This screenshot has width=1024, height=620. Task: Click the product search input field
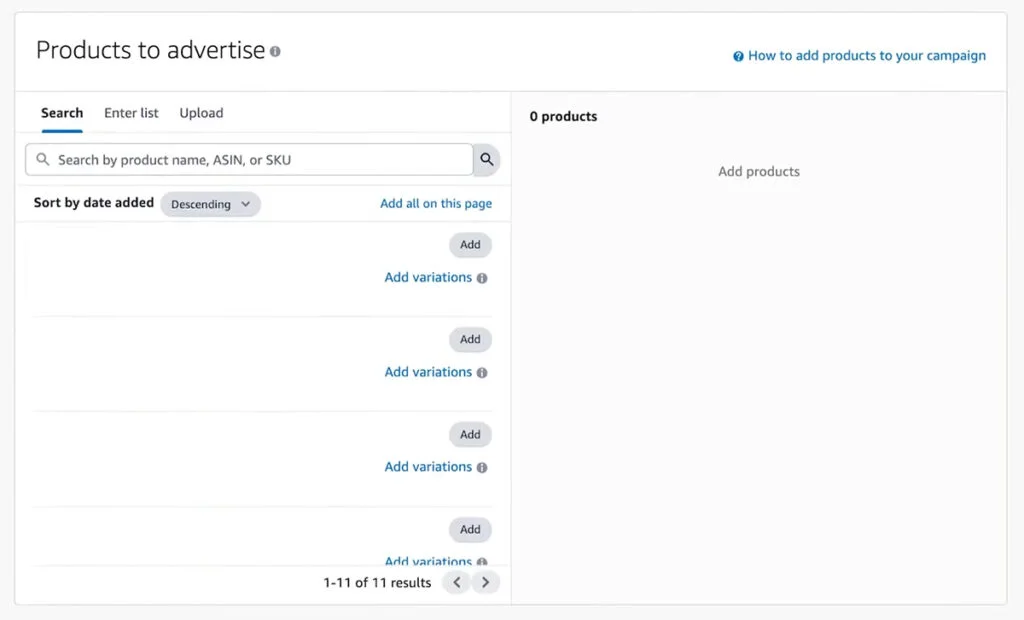click(x=250, y=159)
